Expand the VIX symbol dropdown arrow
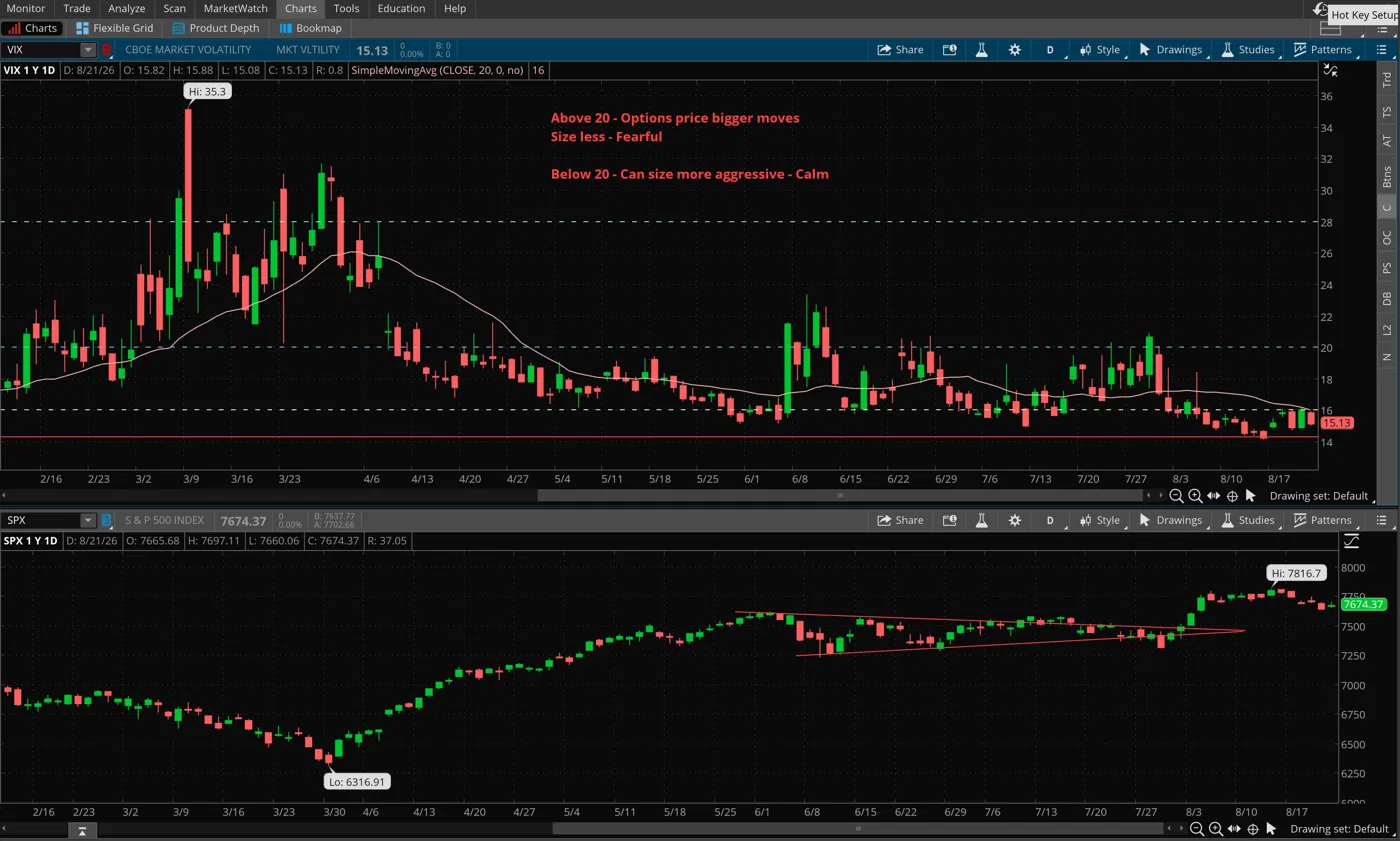 coord(88,49)
